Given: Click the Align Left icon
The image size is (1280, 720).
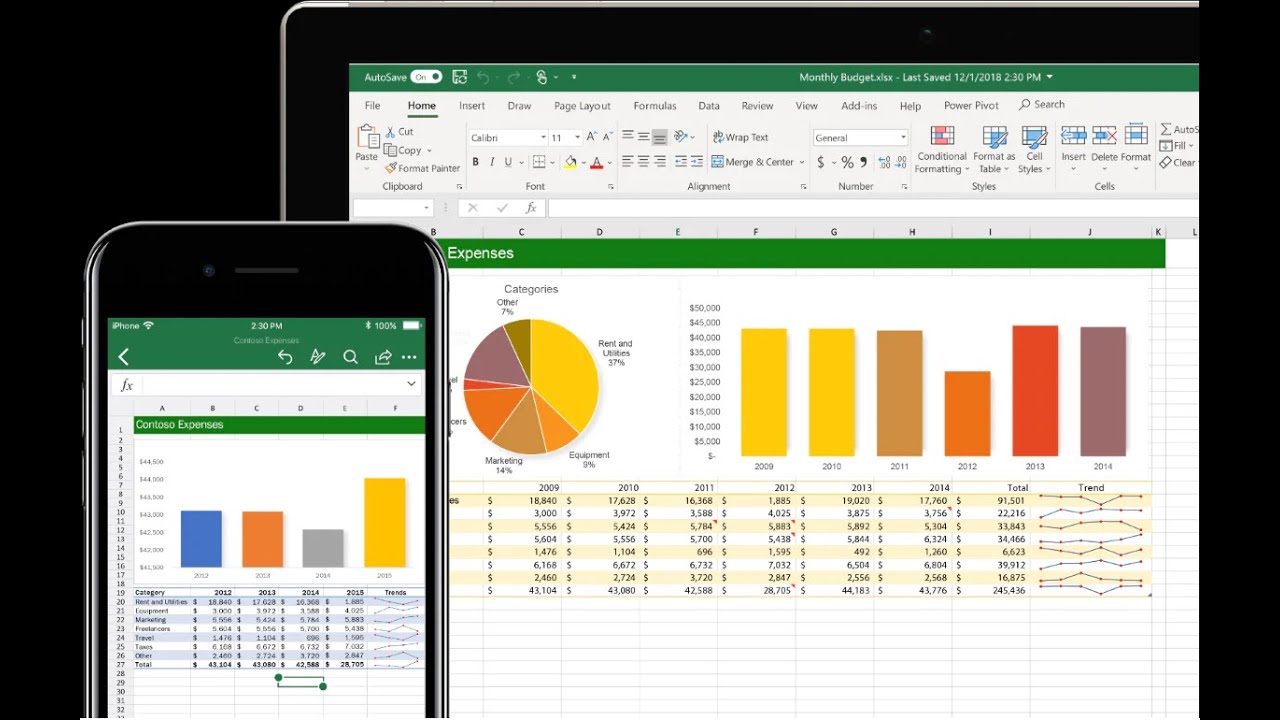Looking at the screenshot, I should point(628,162).
